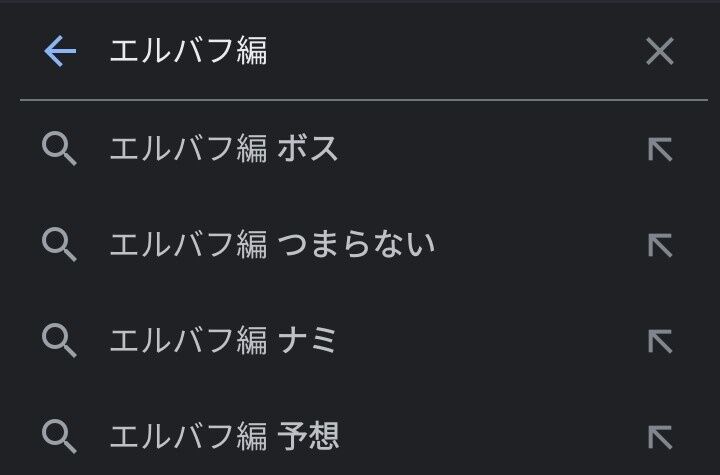Choose the suggestion エルバフ編 ナミ
The width and height of the screenshot is (720, 475).
click(x=360, y=340)
